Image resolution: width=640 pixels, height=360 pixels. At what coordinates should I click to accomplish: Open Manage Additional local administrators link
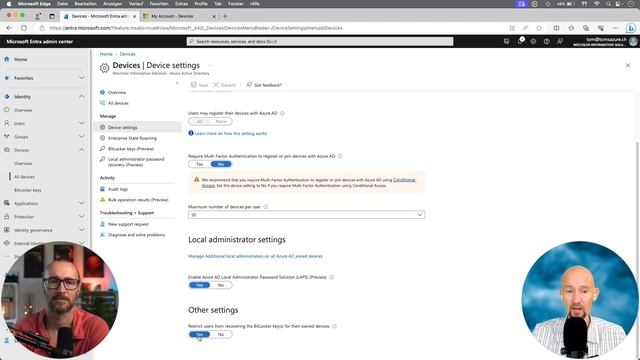coord(256,256)
